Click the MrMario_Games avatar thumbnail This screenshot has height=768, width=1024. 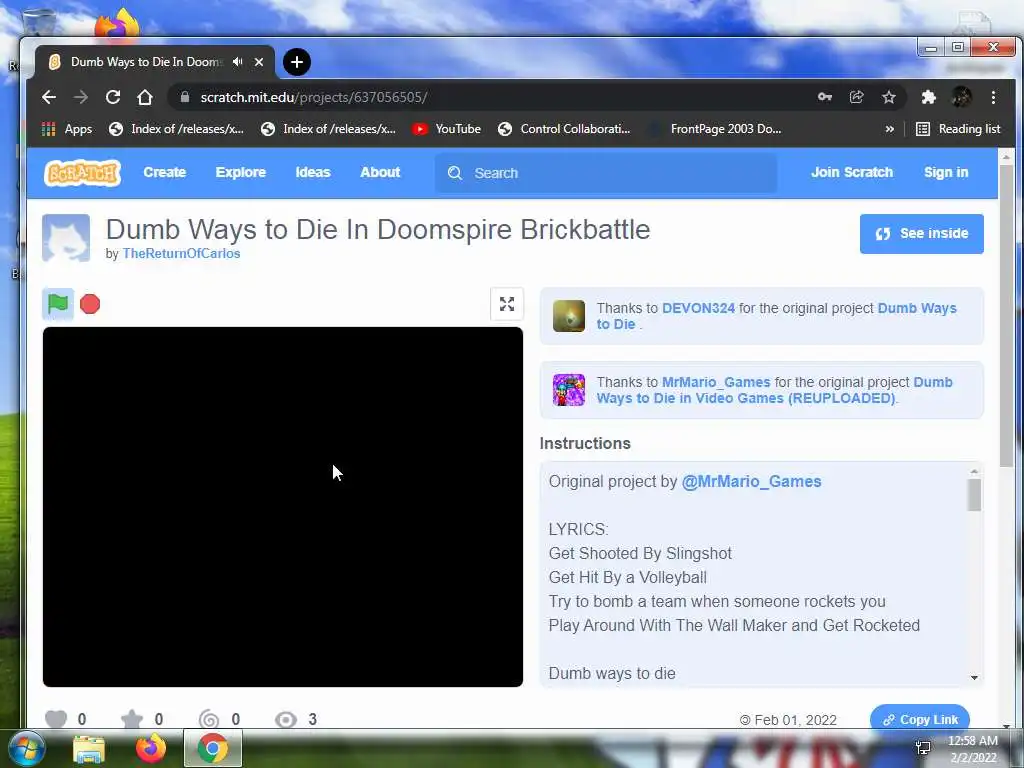pos(569,390)
